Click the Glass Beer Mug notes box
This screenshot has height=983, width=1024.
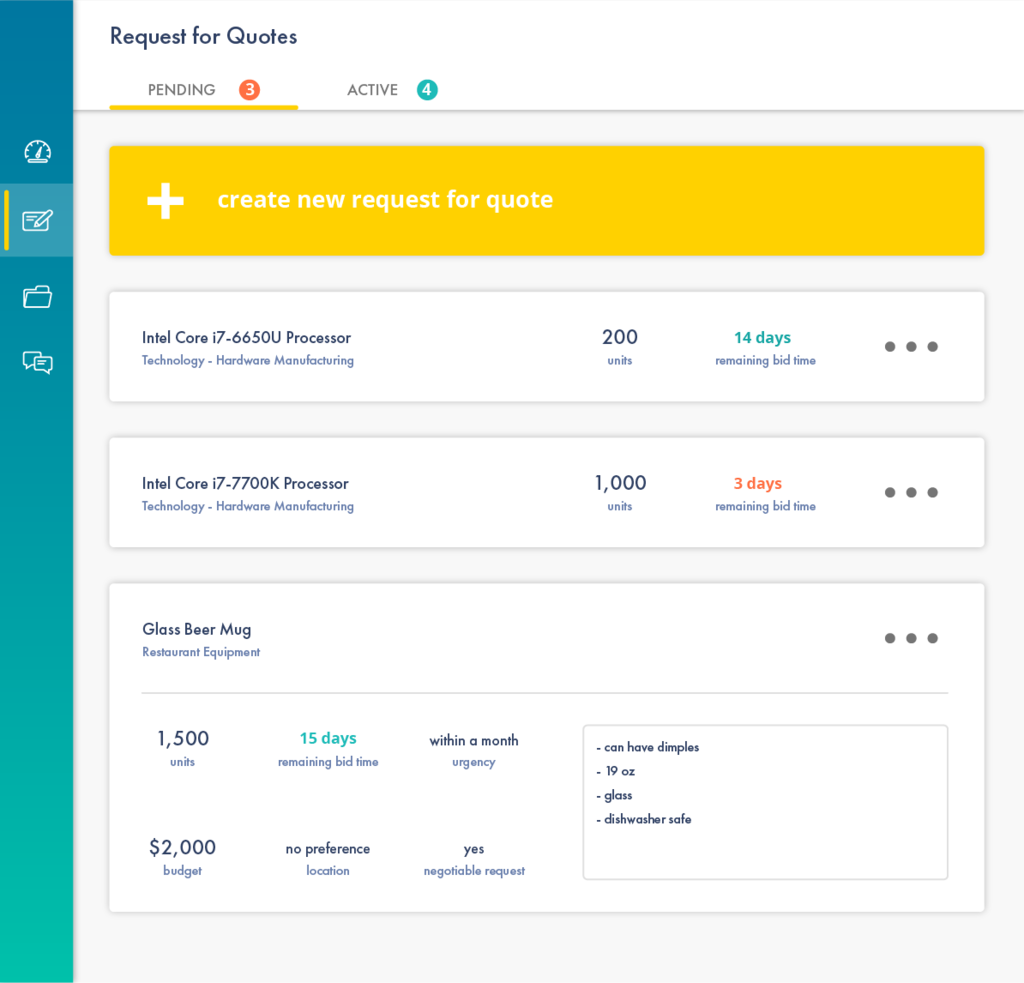[x=765, y=802]
